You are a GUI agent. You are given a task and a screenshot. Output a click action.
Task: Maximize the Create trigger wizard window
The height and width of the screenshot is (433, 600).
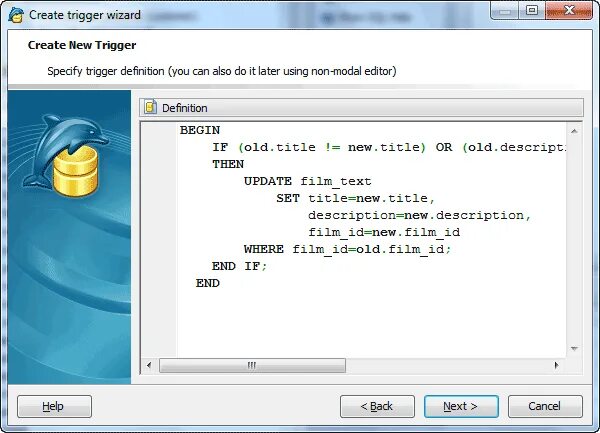532,10
